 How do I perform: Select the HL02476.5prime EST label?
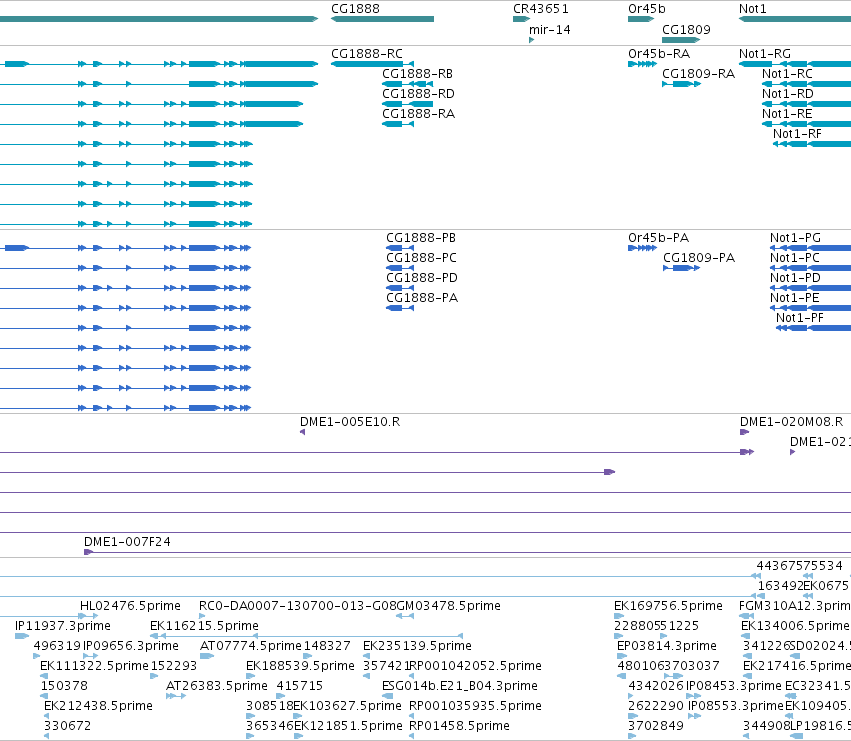click(x=130, y=606)
